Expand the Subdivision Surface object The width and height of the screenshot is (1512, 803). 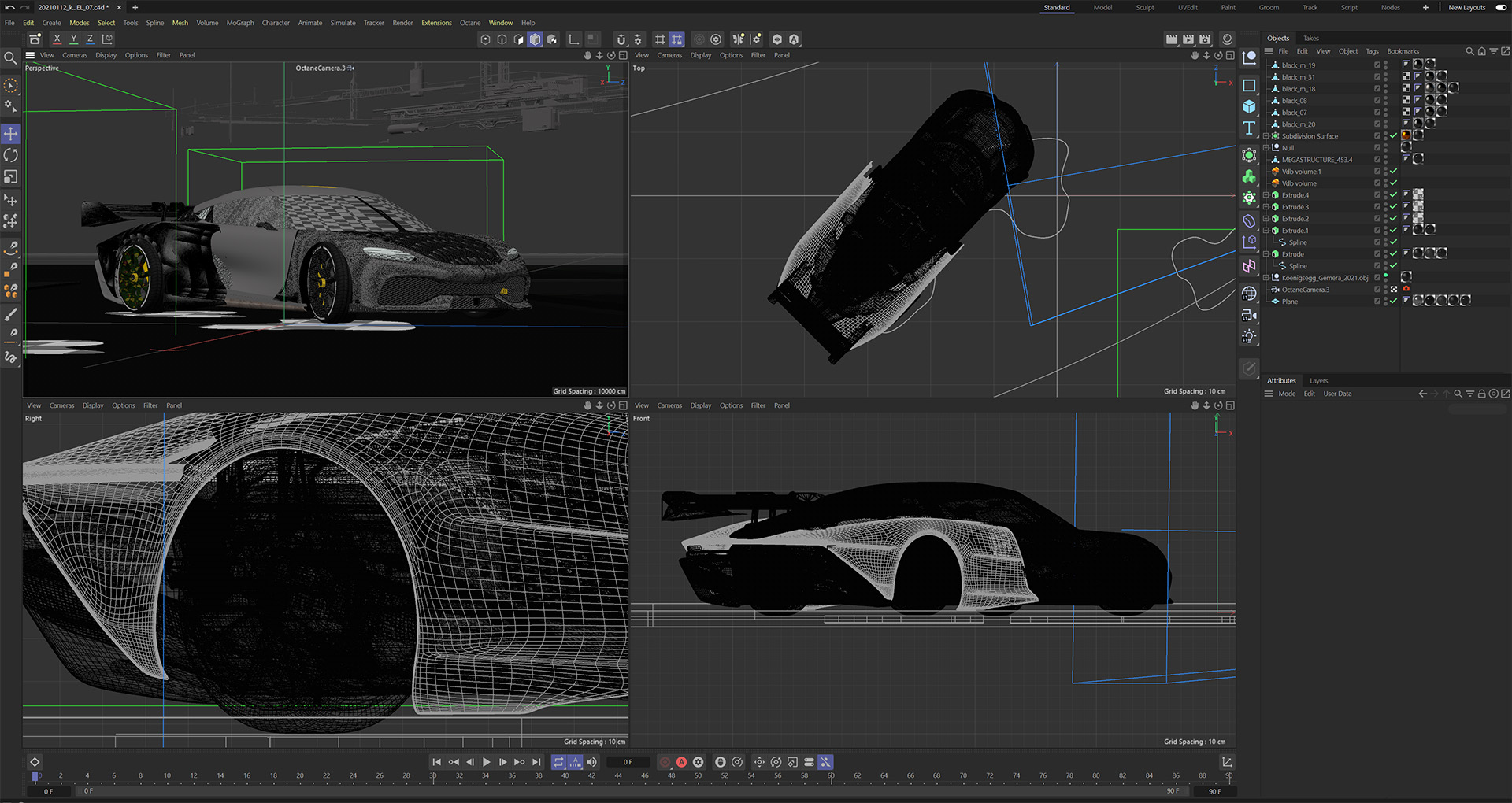pyautogui.click(x=1266, y=136)
